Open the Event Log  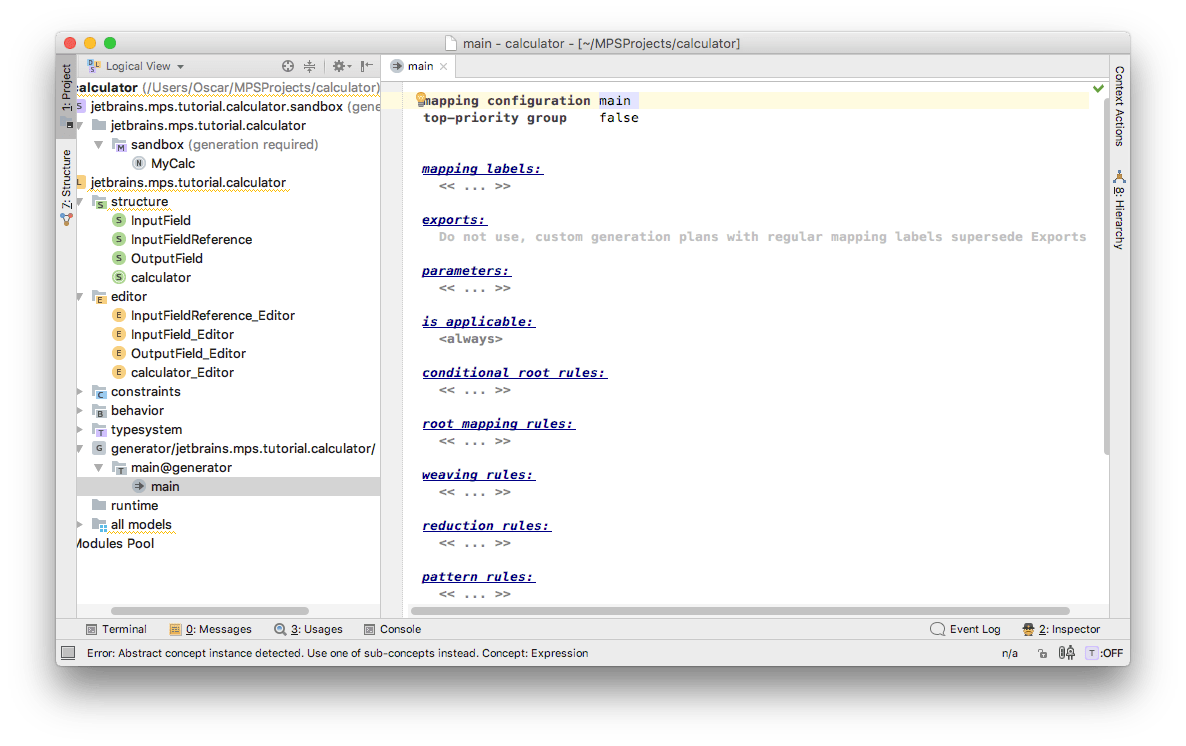point(965,629)
